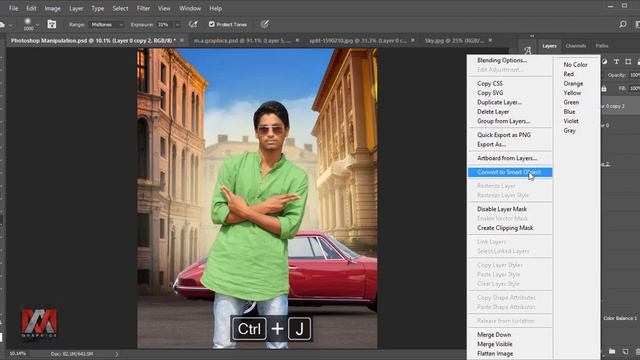Click the collapsed panel icon beside Layers tab

click(x=527, y=51)
